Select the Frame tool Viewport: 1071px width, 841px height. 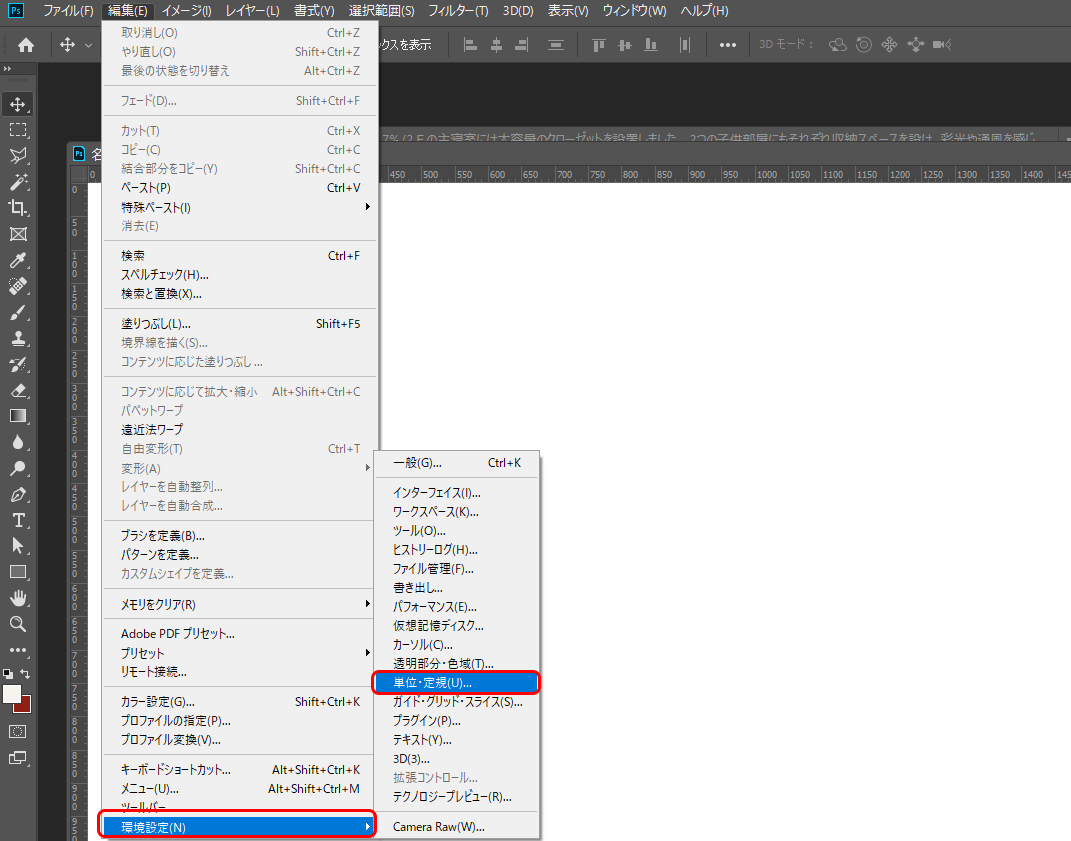point(18,234)
